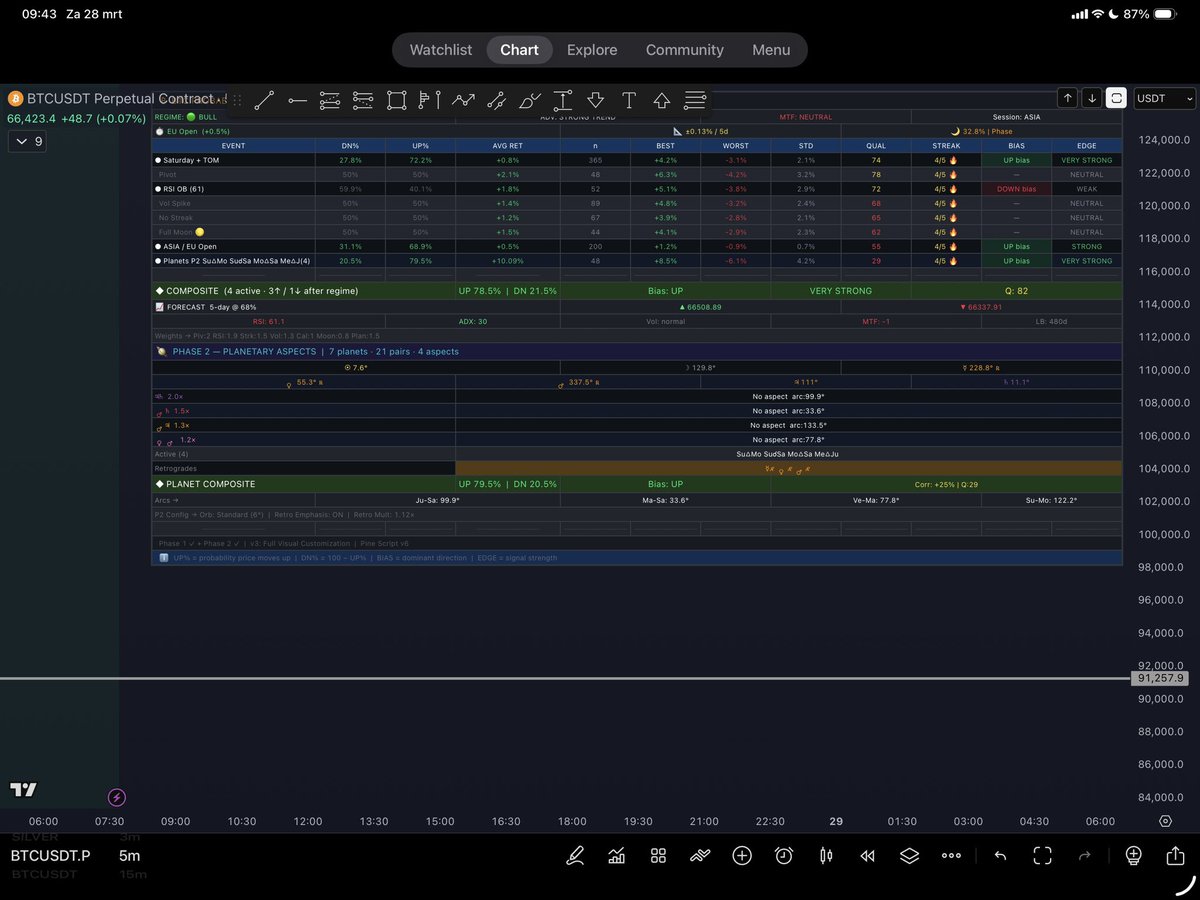Open the indicators panel

[x=617, y=856]
